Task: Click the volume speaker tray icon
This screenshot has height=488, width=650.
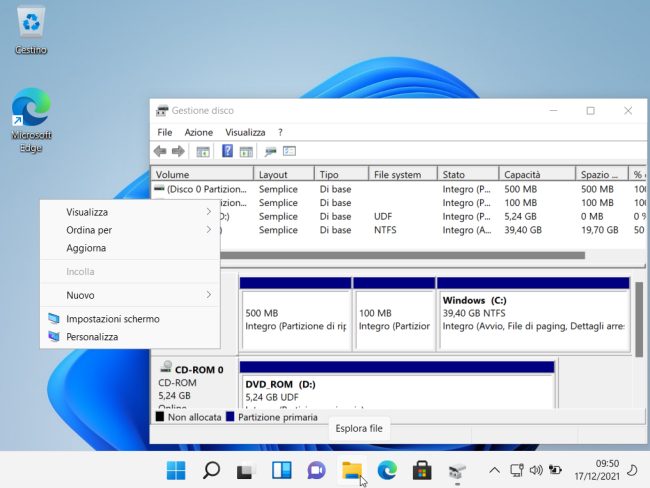Action: (536, 470)
